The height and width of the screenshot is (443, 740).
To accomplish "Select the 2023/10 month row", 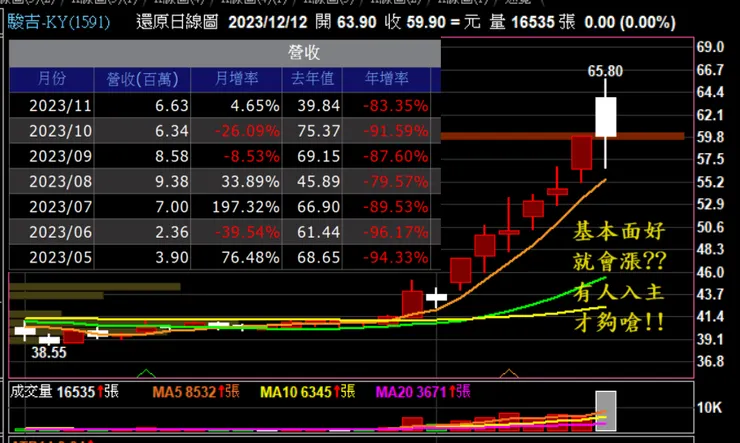I will point(225,131).
